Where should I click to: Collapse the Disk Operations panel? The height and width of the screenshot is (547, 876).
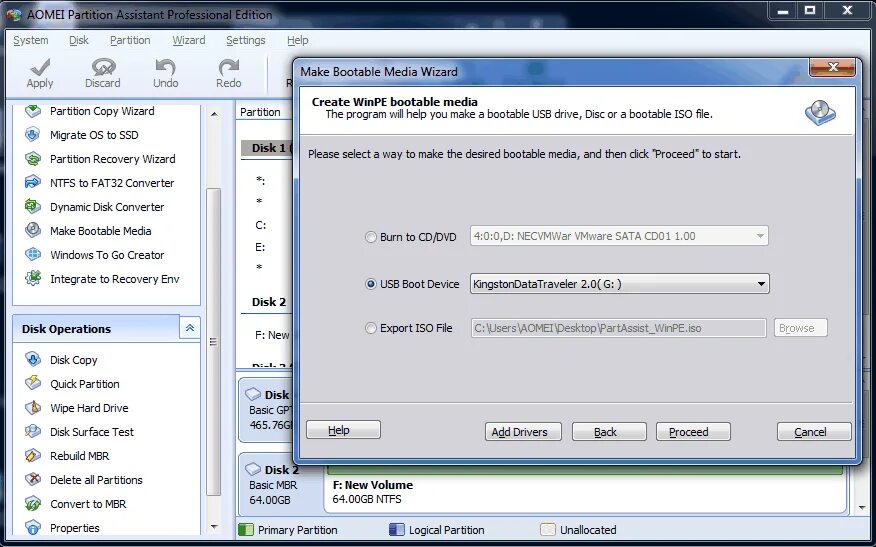click(x=190, y=328)
